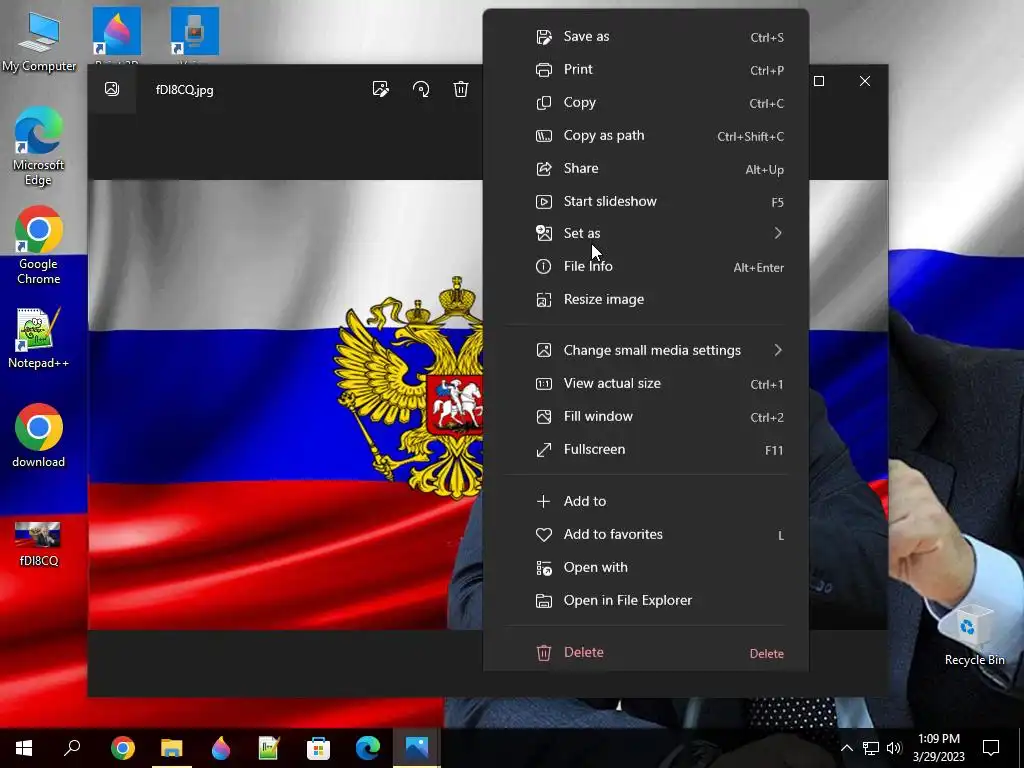The height and width of the screenshot is (768, 1024).
Task: Click the fDI8CQ.jpg file name title
Action: click(185, 90)
